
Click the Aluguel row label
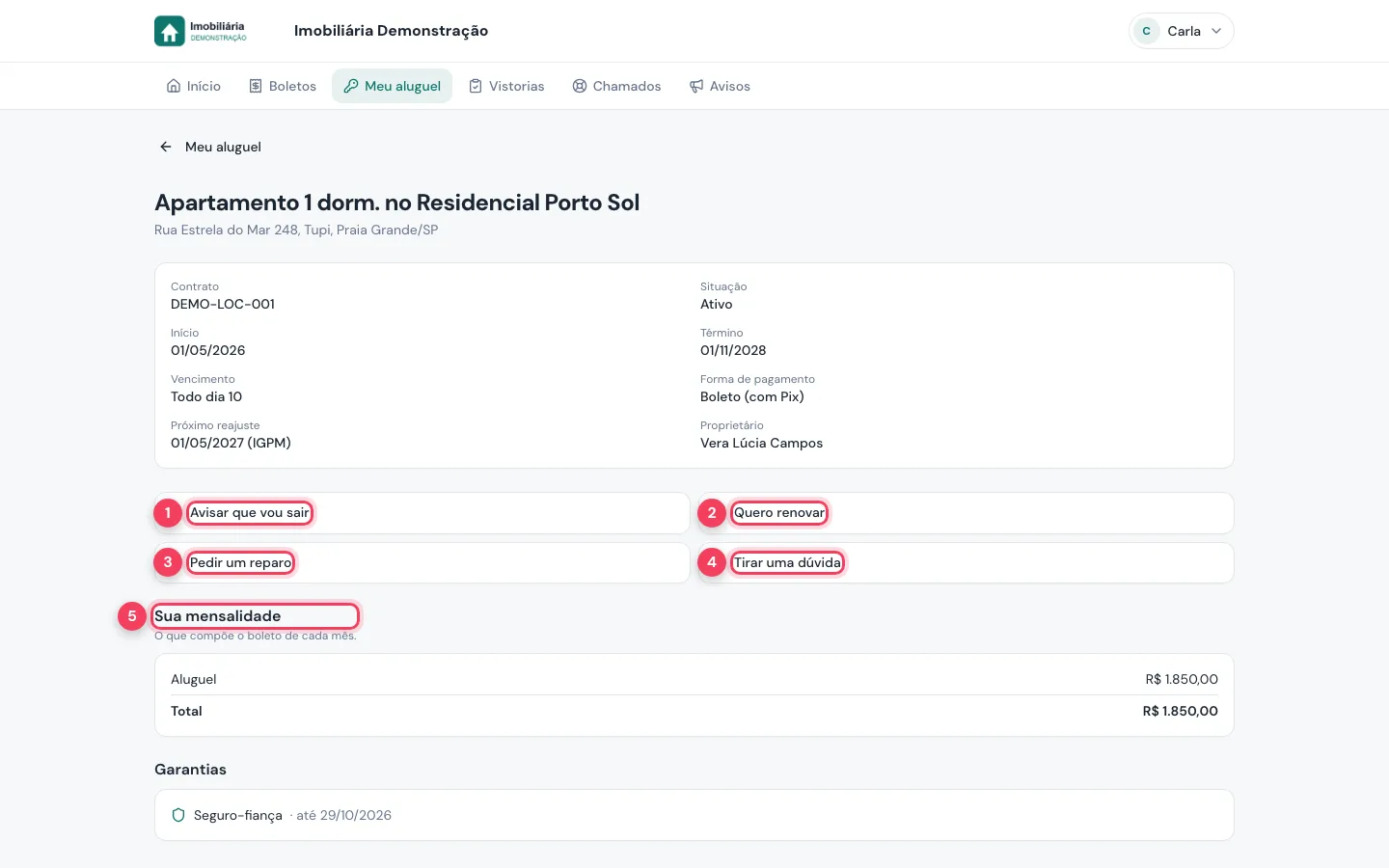(194, 679)
